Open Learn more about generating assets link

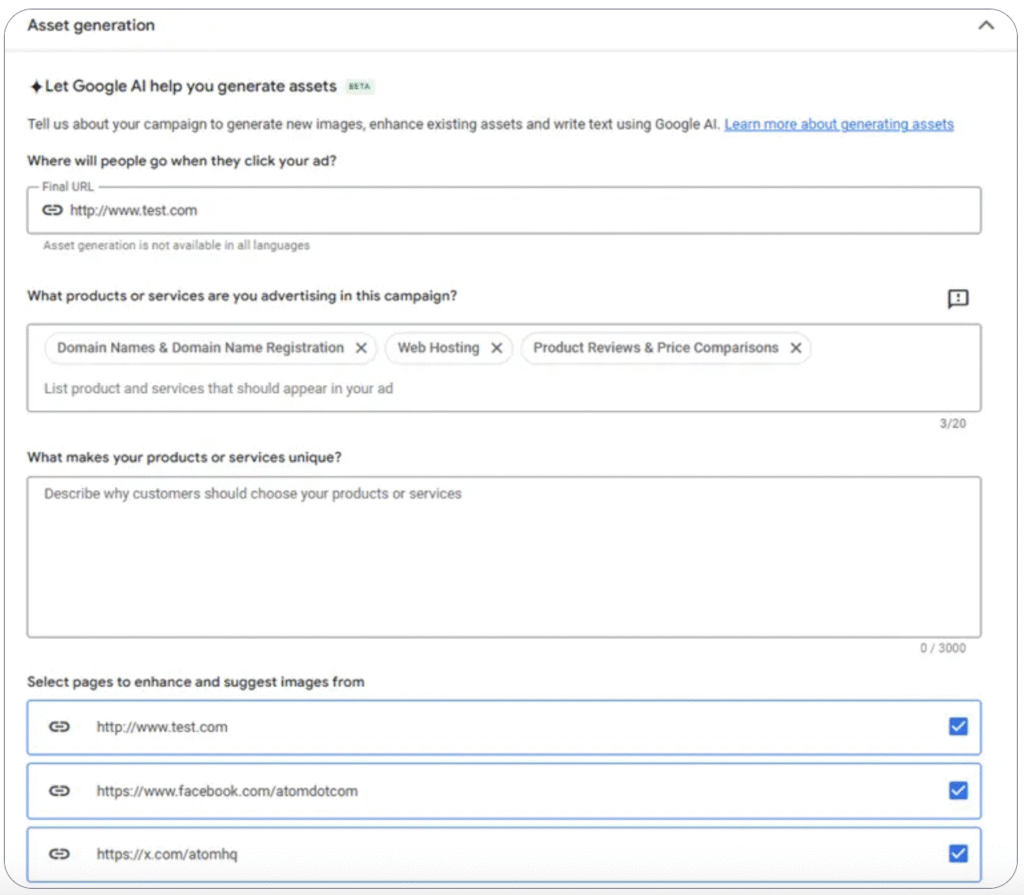point(839,124)
